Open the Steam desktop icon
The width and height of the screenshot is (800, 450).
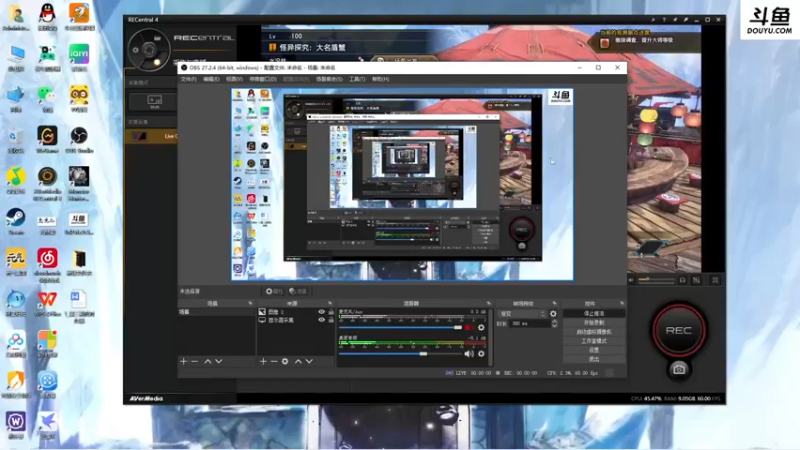tap(16, 221)
